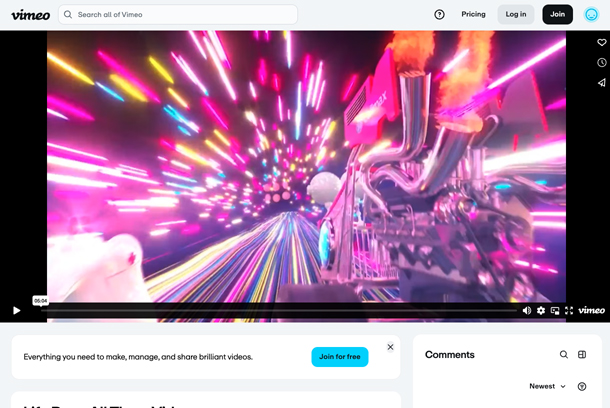The height and width of the screenshot is (408, 610).
Task: Click the 'Everything you need to make' banner text
Action: [138, 357]
